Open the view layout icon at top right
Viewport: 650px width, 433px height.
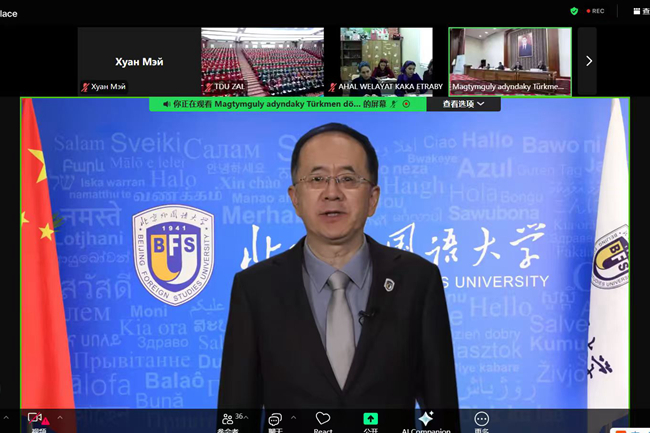638,11
